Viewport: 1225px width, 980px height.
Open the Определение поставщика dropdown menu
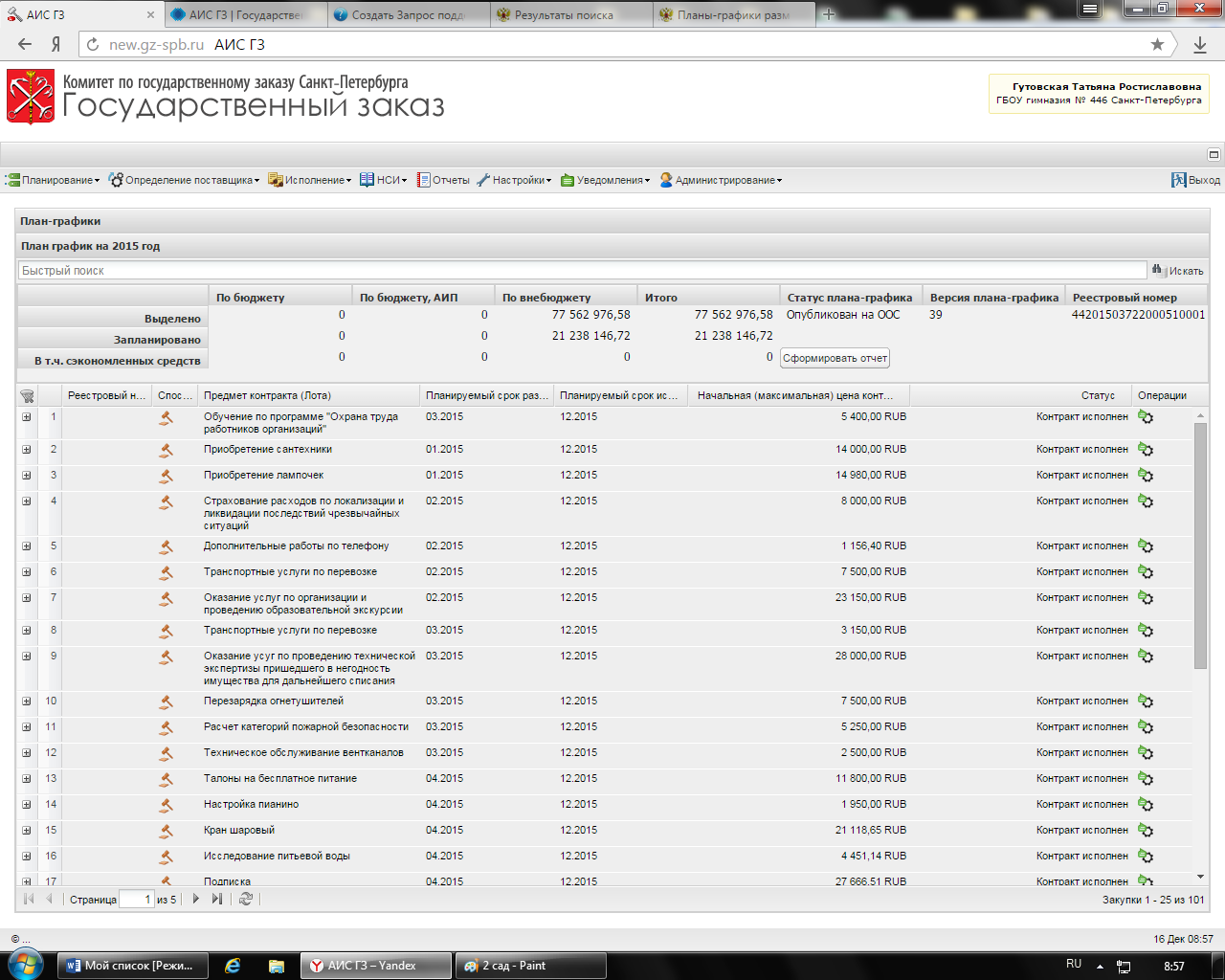point(184,180)
